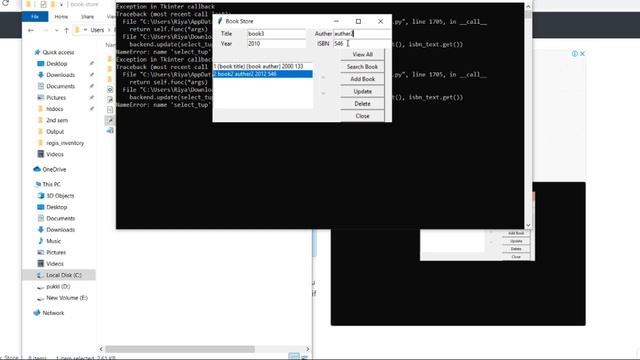This screenshot has width=640, height=360.
Task: Open Desktop under Quick access
Action: 57,64
